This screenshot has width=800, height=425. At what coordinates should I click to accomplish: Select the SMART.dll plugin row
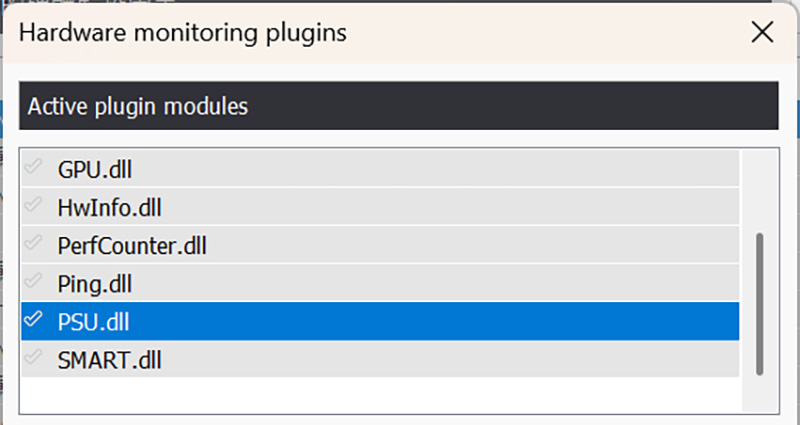click(x=380, y=359)
